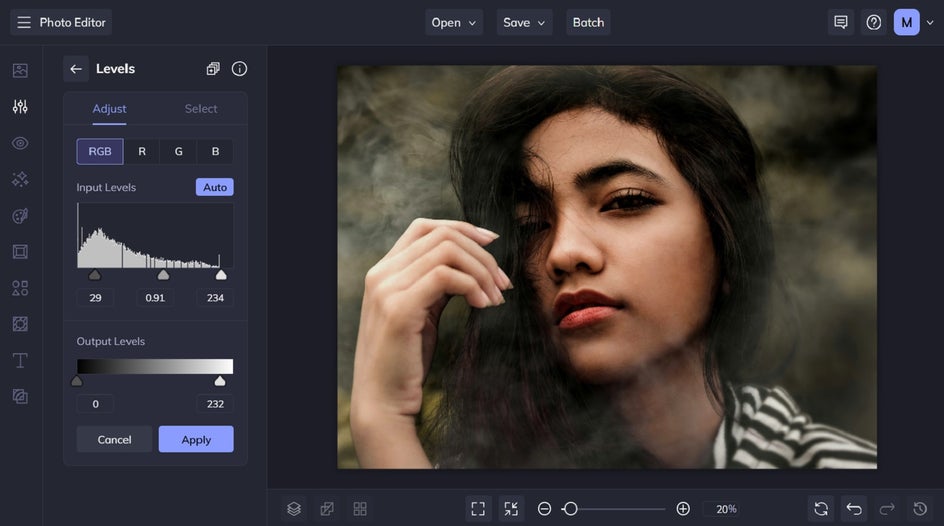Click the fit to screen icon
Image resolution: width=944 pixels, height=526 pixels.
(x=478, y=509)
